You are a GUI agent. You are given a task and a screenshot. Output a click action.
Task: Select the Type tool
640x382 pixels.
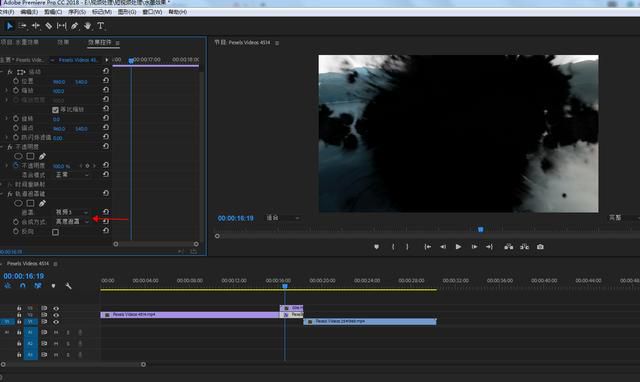click(x=100, y=26)
